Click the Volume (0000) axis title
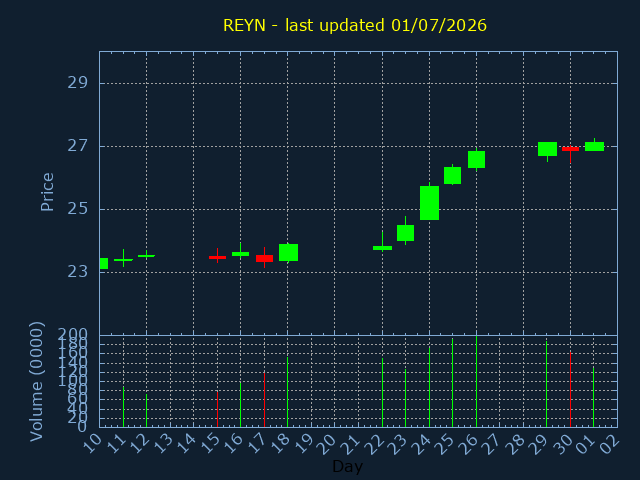The width and height of the screenshot is (640, 480). point(36,382)
